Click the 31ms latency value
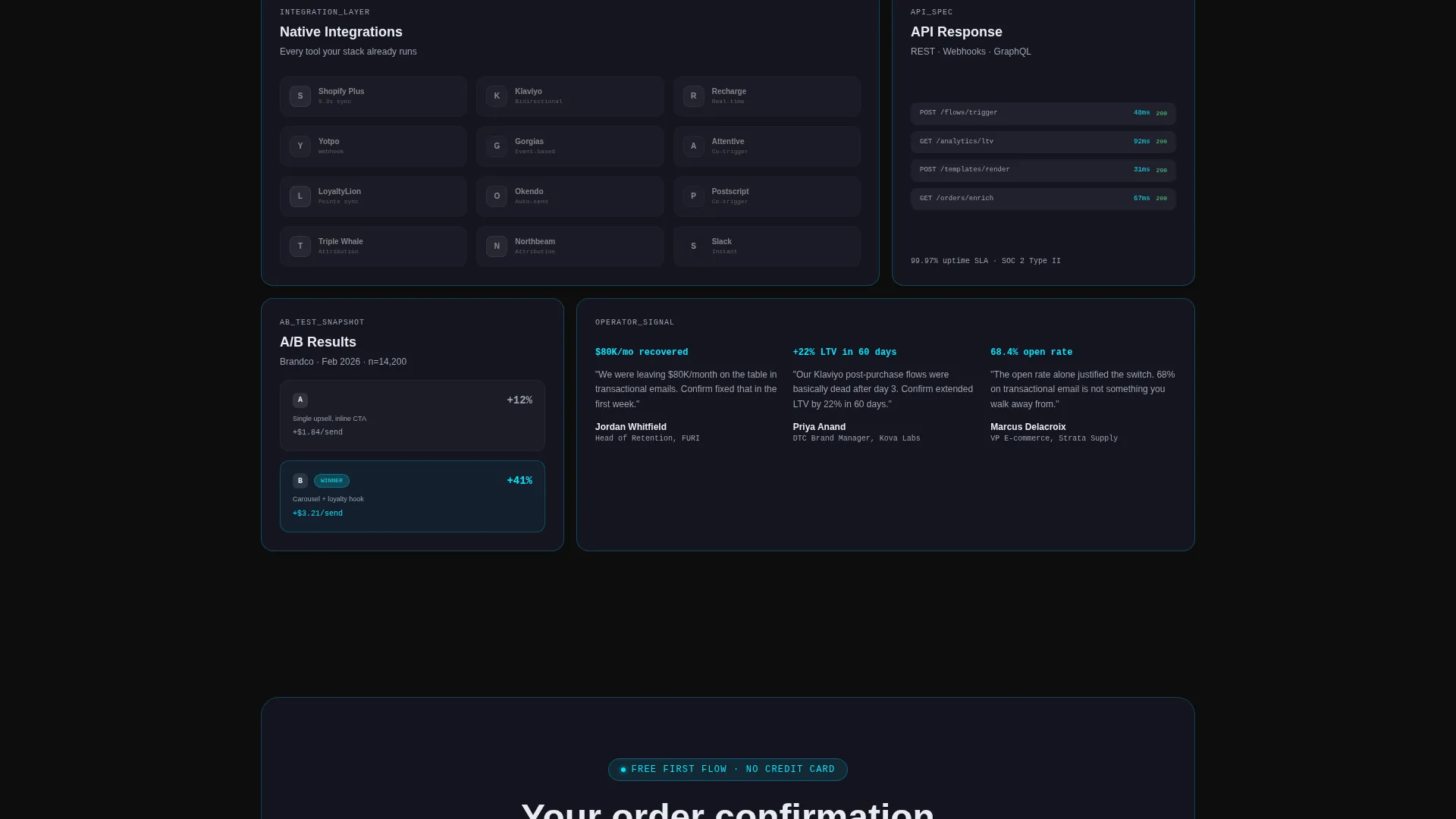 (x=1141, y=170)
